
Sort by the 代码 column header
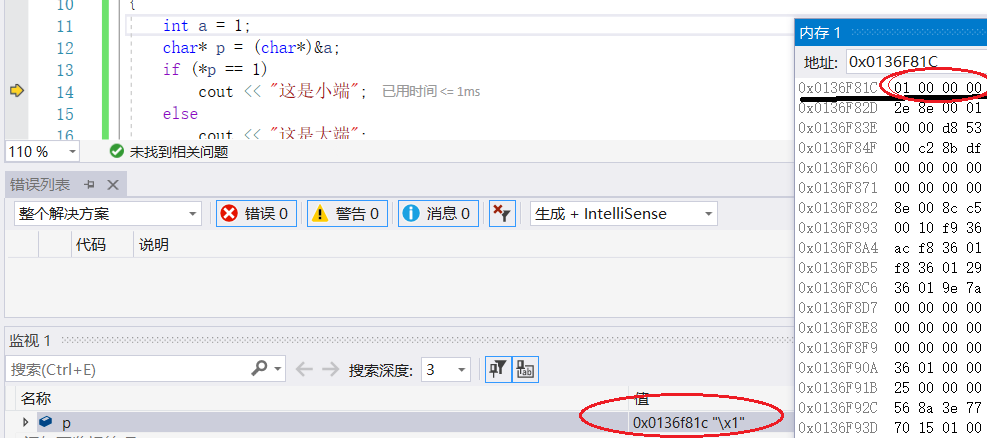point(91,244)
